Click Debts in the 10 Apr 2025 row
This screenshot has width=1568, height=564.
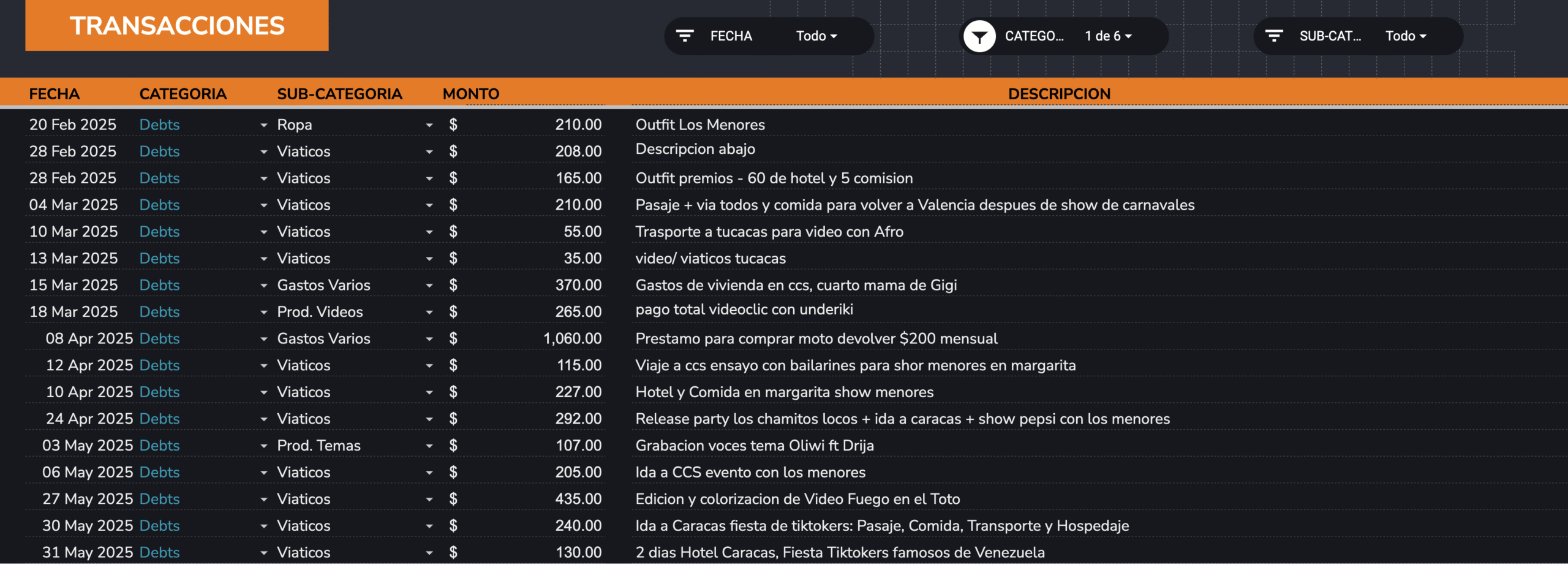pos(159,392)
